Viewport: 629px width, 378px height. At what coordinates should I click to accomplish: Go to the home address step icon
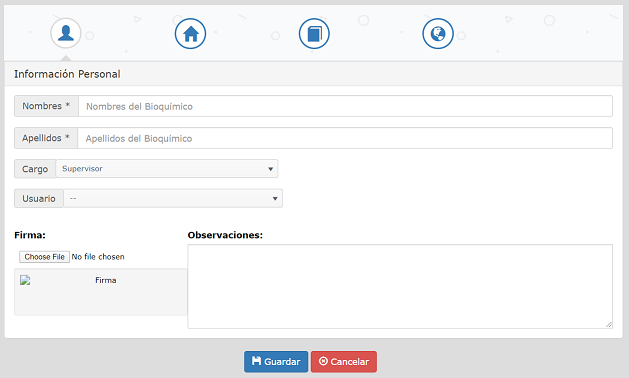coord(191,34)
